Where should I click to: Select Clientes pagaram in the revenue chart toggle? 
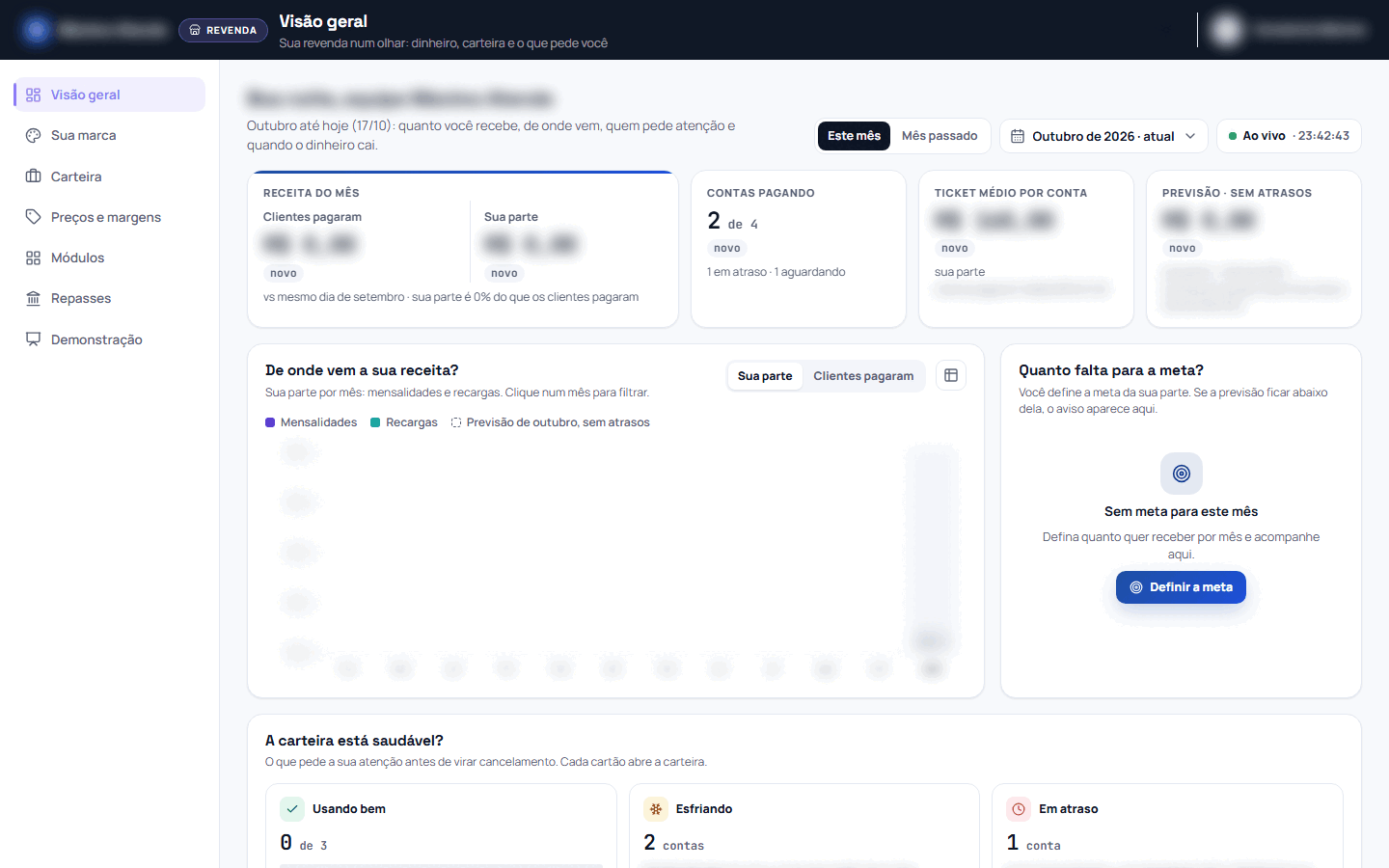tap(863, 376)
